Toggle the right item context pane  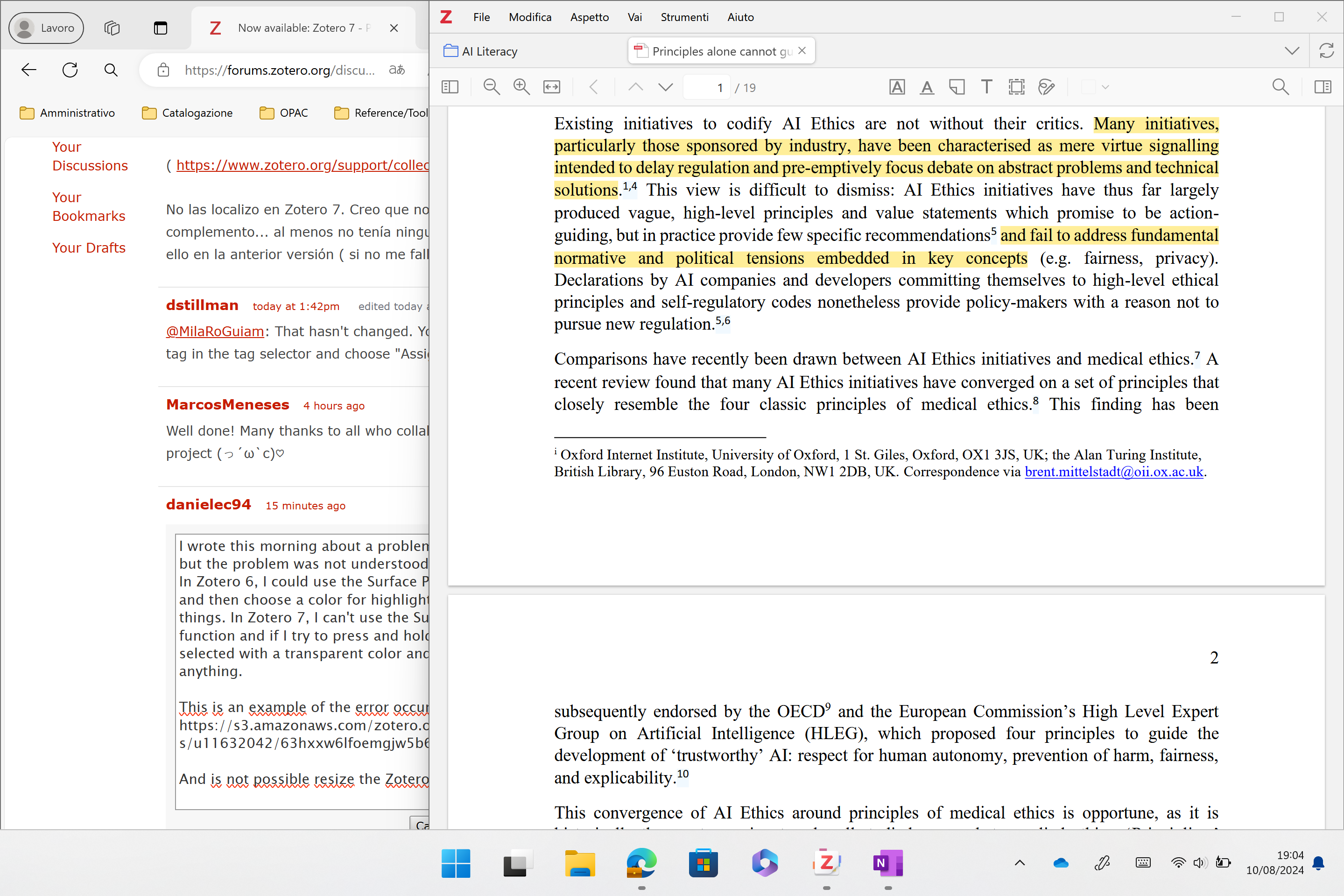point(1323,87)
